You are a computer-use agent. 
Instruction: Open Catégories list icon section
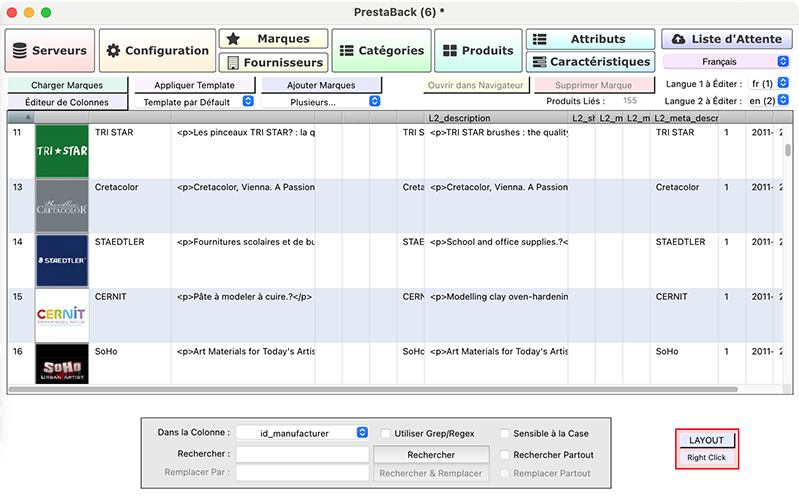coord(346,50)
